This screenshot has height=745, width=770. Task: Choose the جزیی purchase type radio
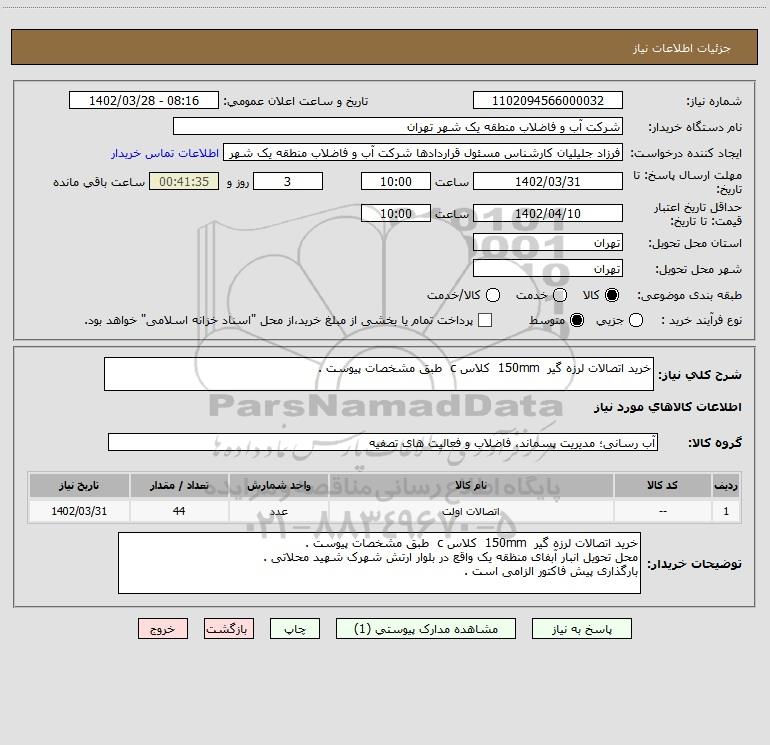(x=635, y=320)
